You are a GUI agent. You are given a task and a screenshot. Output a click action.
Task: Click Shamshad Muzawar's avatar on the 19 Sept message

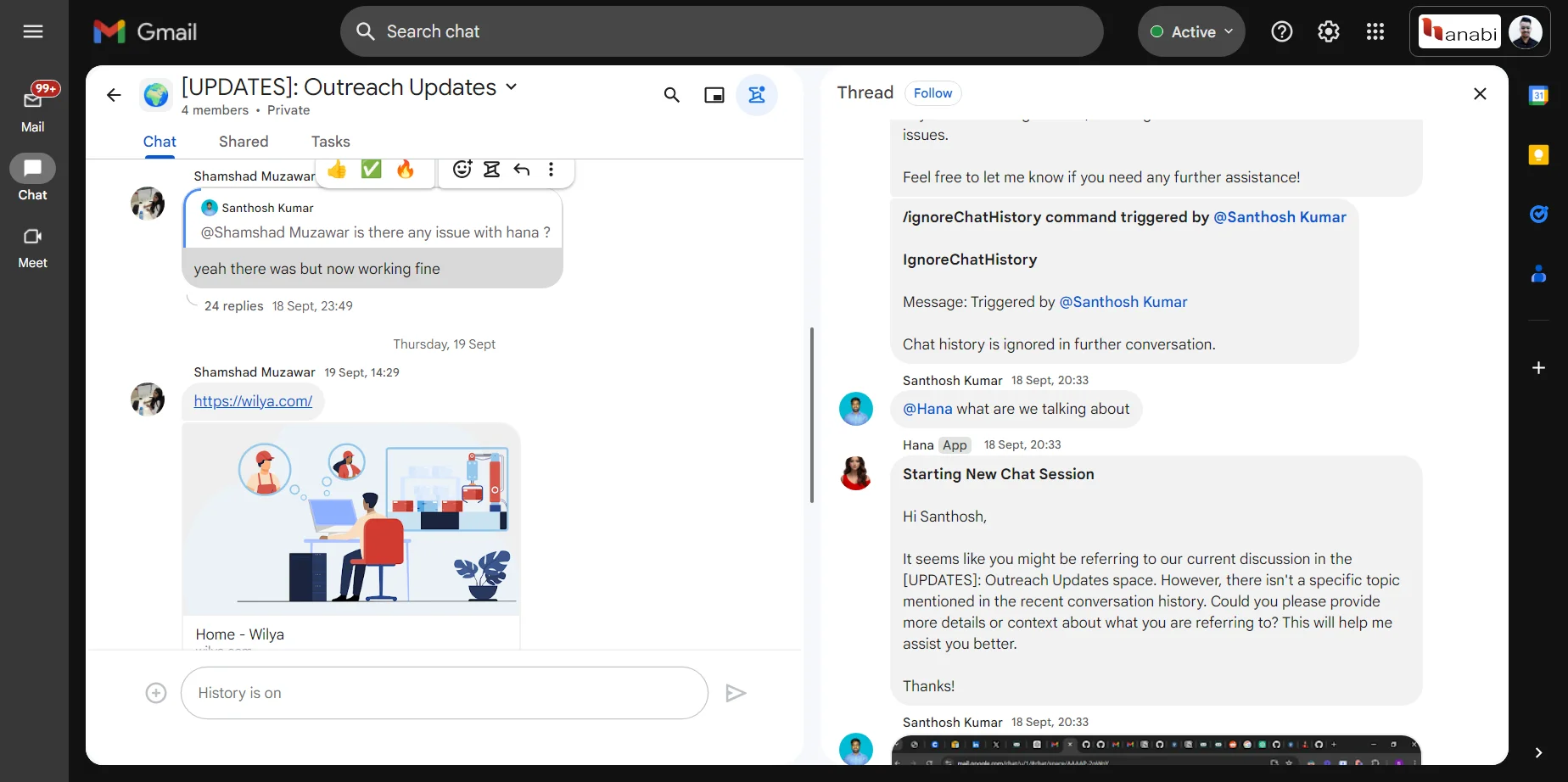148,399
